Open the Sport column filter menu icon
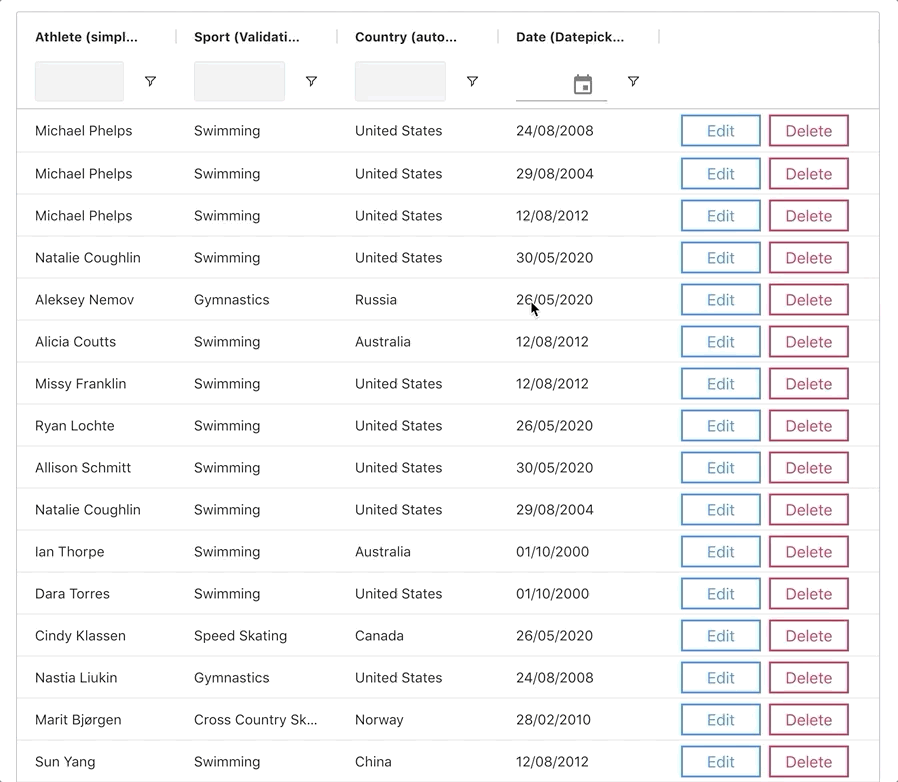The width and height of the screenshot is (898, 782). 311,81
